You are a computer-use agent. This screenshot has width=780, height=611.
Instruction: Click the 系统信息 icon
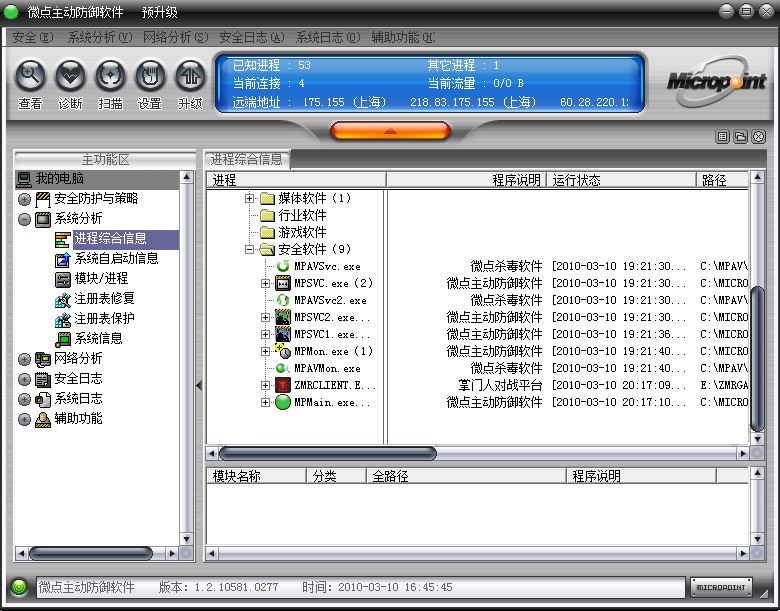pyautogui.click(x=63, y=339)
